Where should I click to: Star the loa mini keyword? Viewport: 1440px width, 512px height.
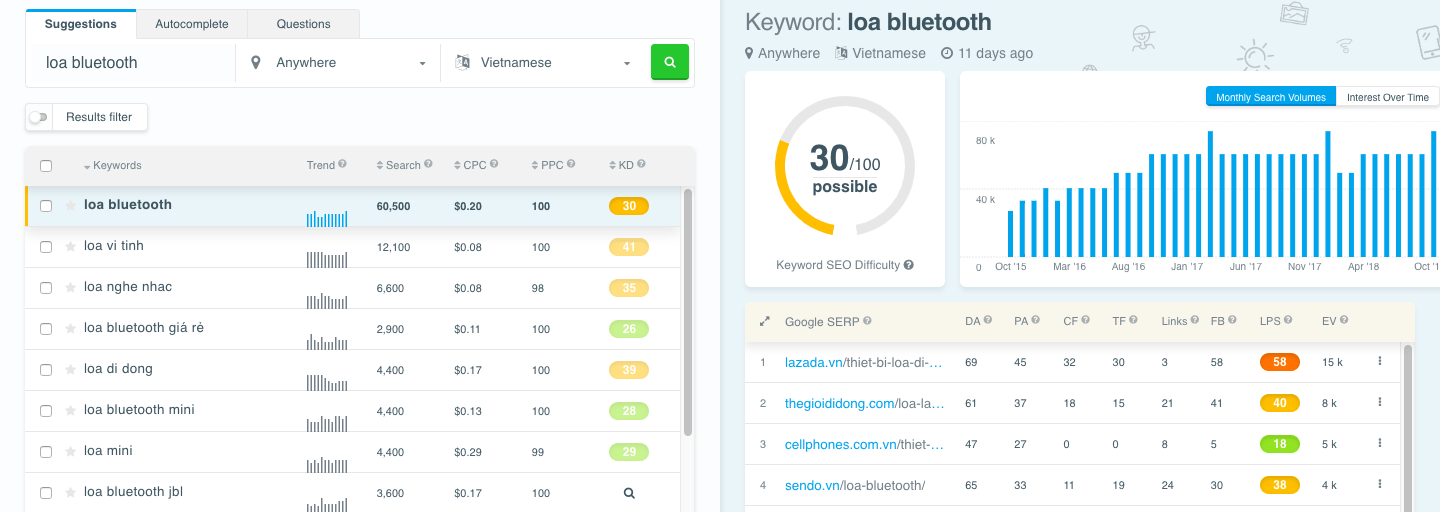coord(70,452)
